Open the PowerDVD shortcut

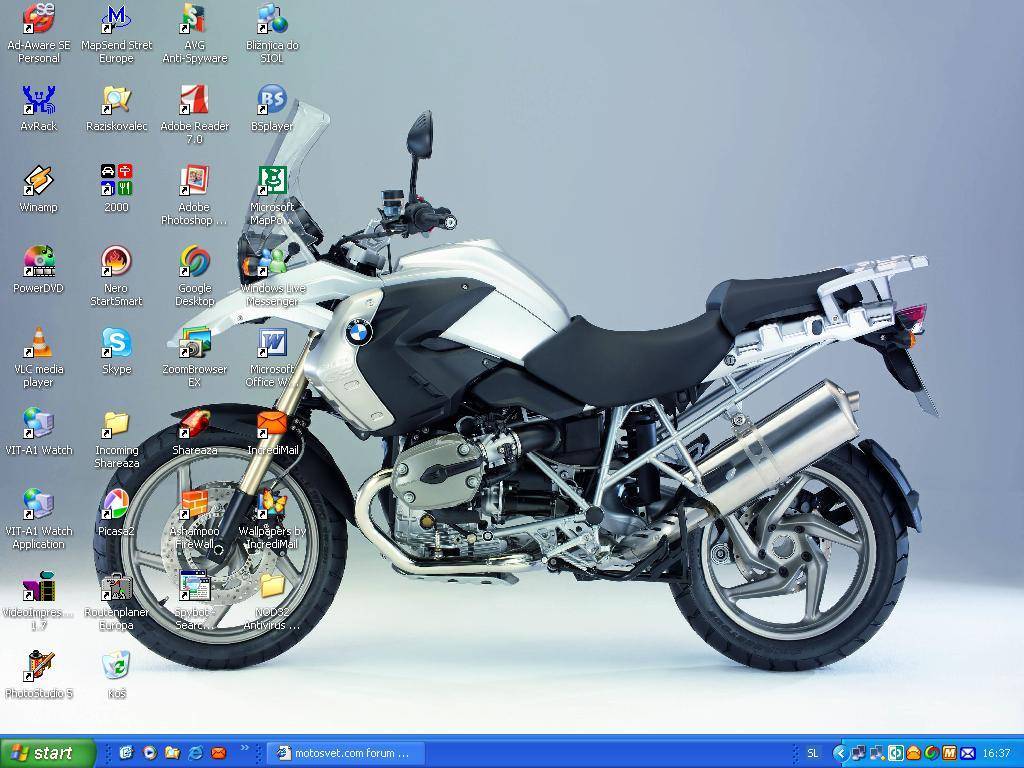pyautogui.click(x=39, y=270)
